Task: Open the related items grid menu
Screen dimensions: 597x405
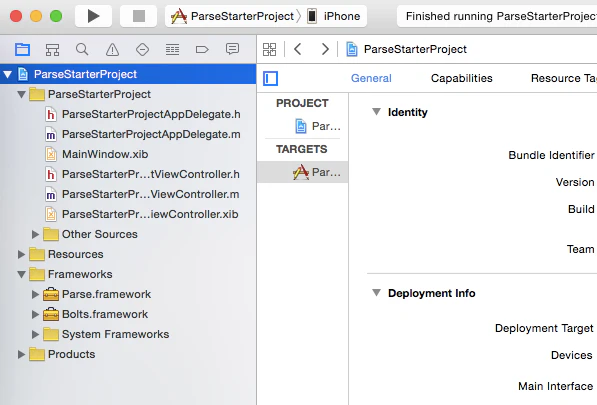Action: click(270, 49)
